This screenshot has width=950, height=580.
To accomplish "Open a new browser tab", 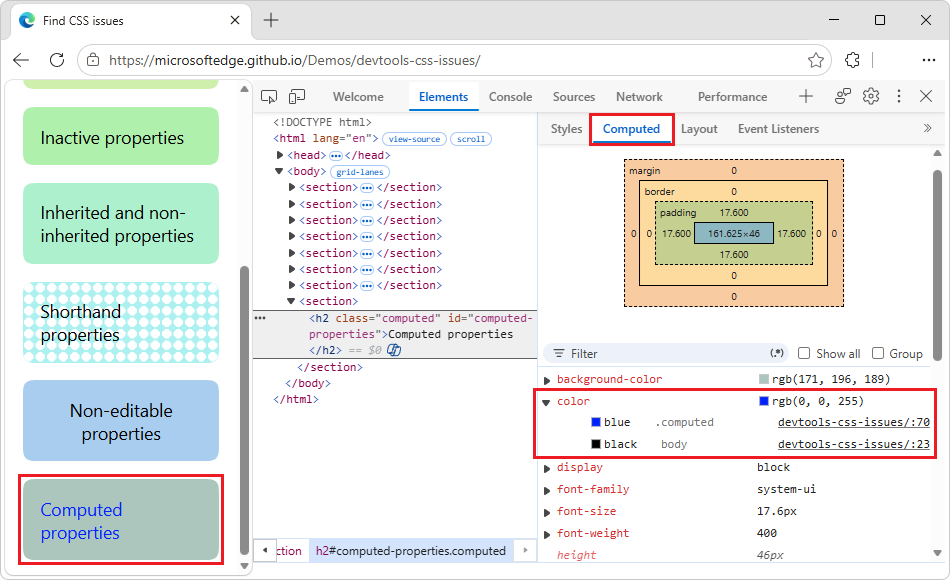I will tap(271, 20).
